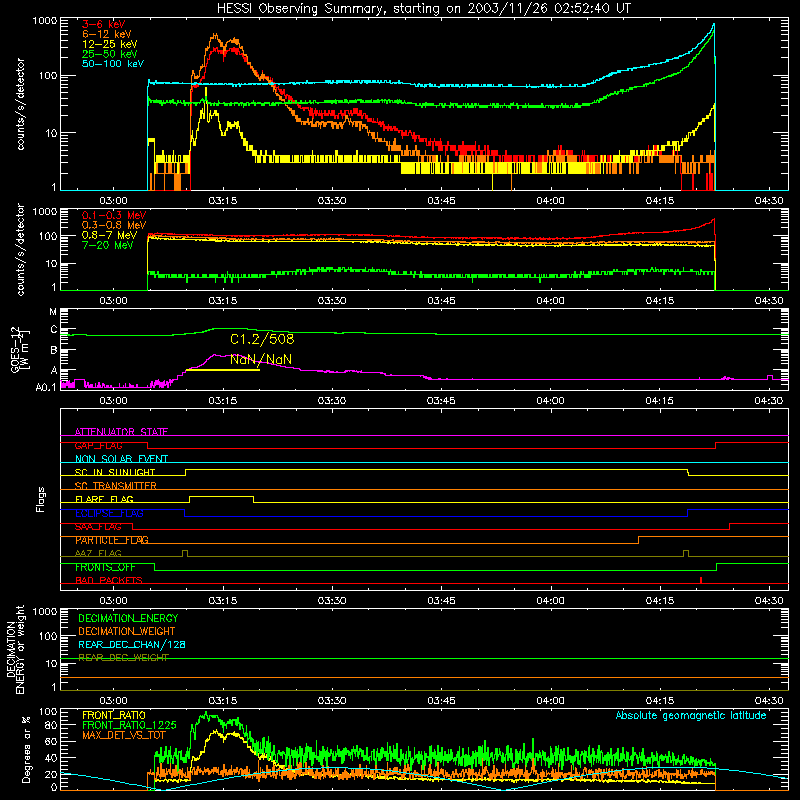This screenshot has height=800, width=800.
Task: Click the 03:15 tick under the keV panel
Action: 223,201
